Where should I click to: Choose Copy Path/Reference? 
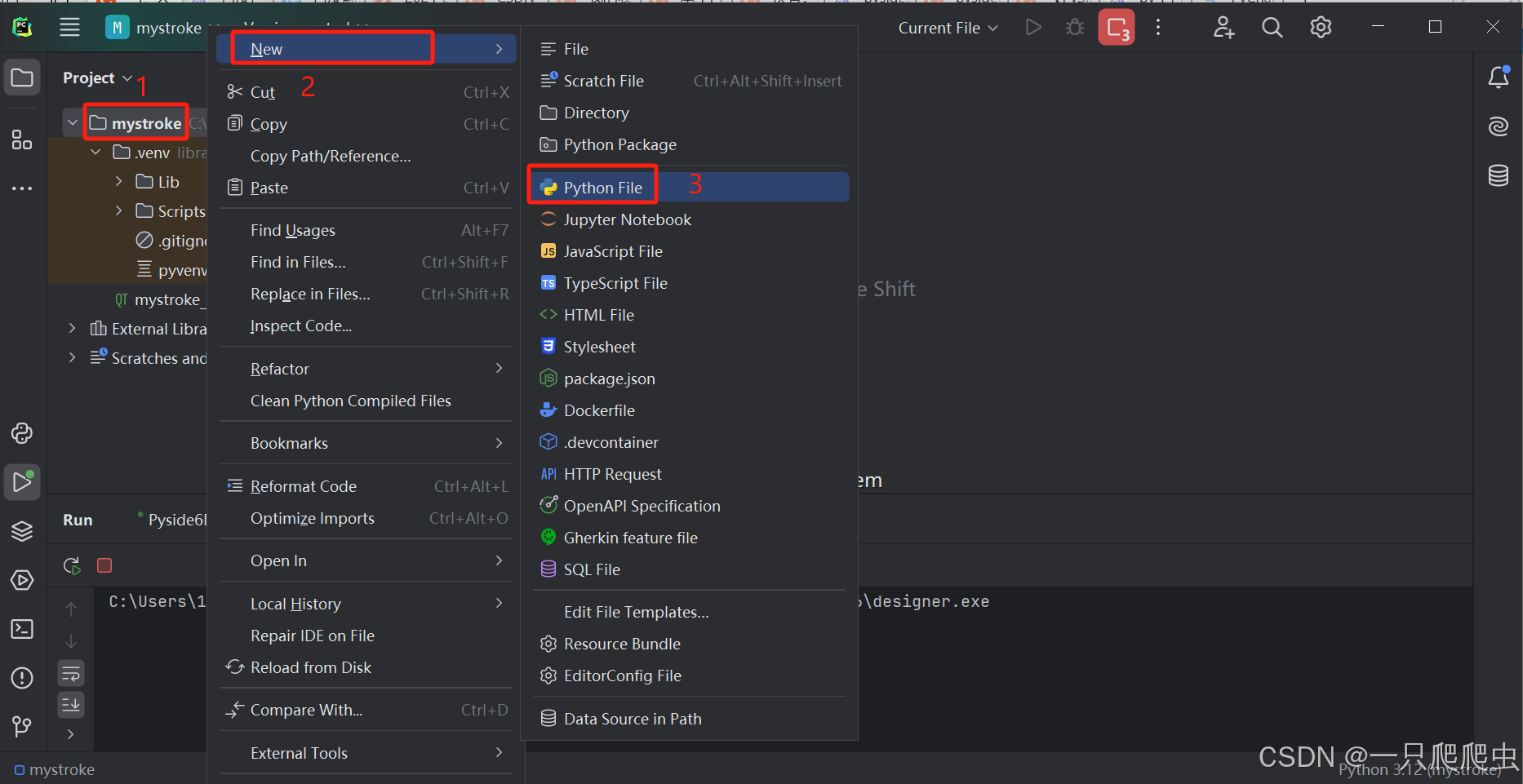click(366, 156)
